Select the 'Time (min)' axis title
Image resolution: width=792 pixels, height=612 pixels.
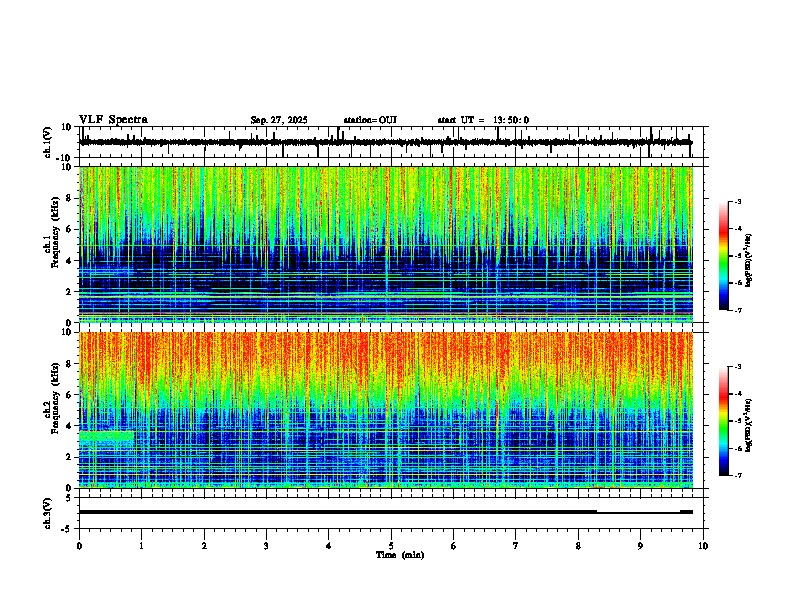click(400, 555)
